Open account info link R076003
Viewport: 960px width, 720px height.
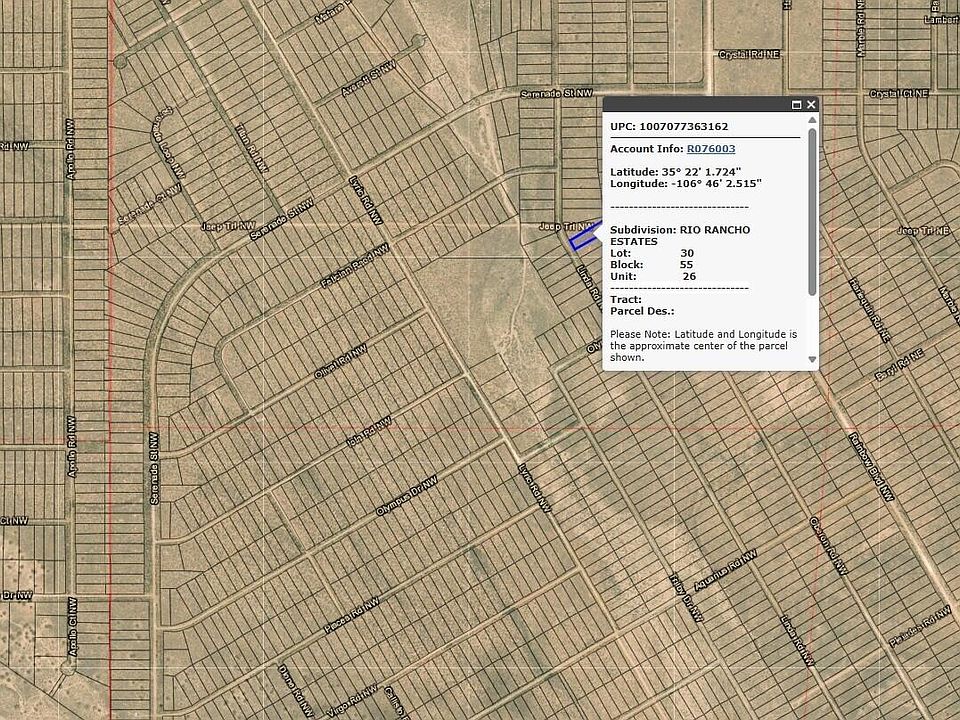(711, 149)
